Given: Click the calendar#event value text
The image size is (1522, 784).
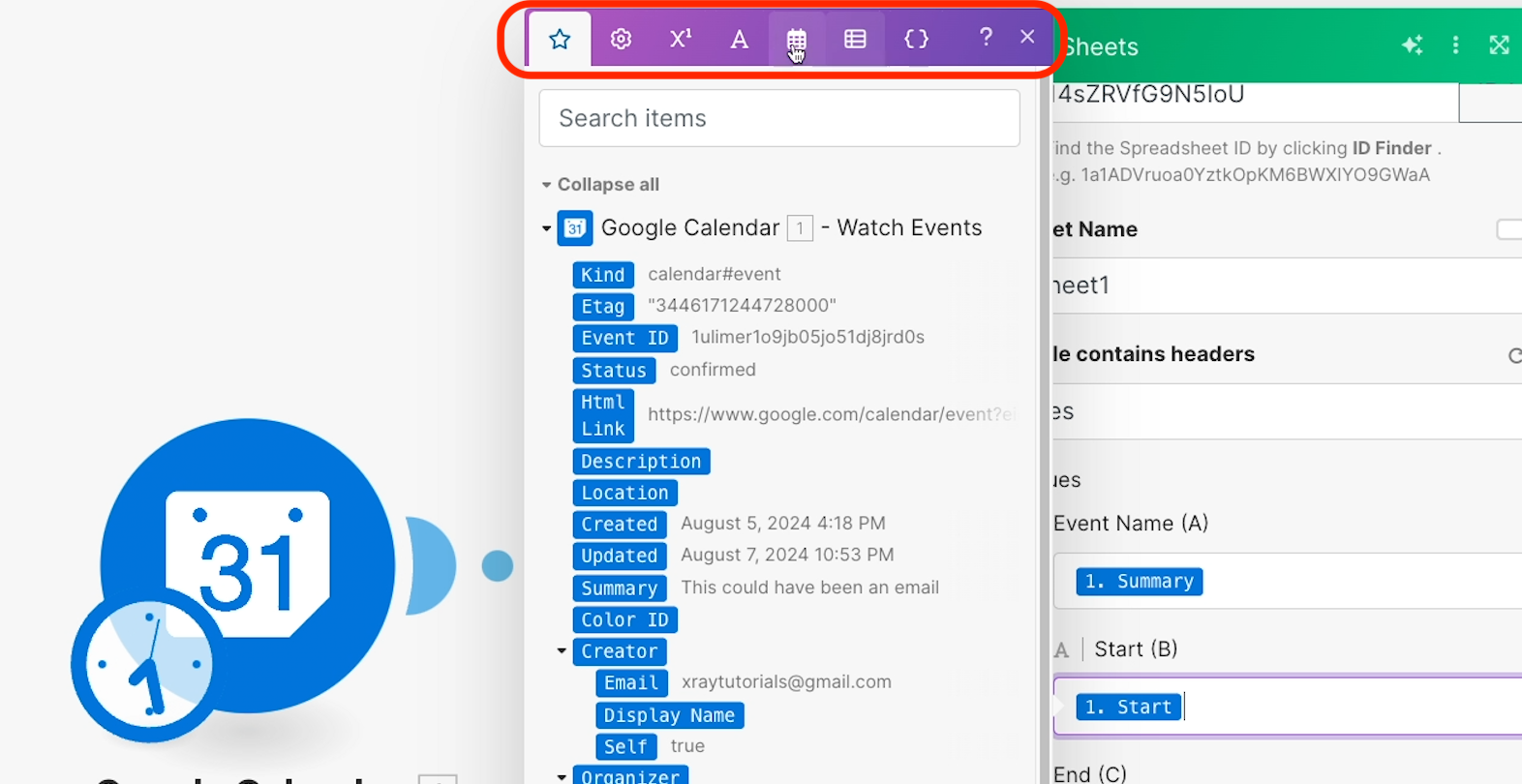Looking at the screenshot, I should click(715, 274).
